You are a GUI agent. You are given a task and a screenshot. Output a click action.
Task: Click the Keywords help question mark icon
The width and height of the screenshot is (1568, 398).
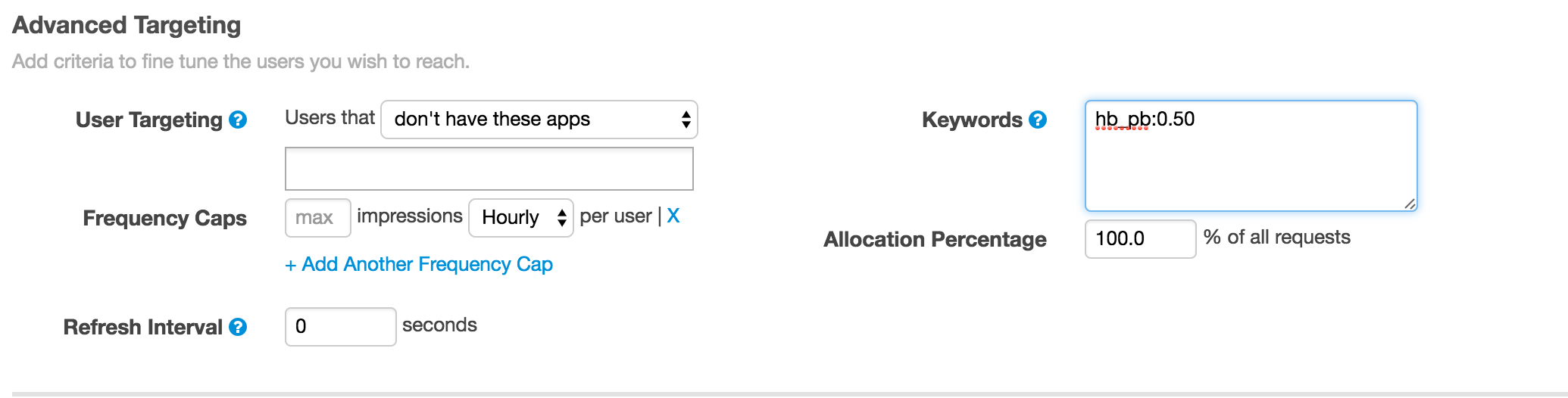1038,120
